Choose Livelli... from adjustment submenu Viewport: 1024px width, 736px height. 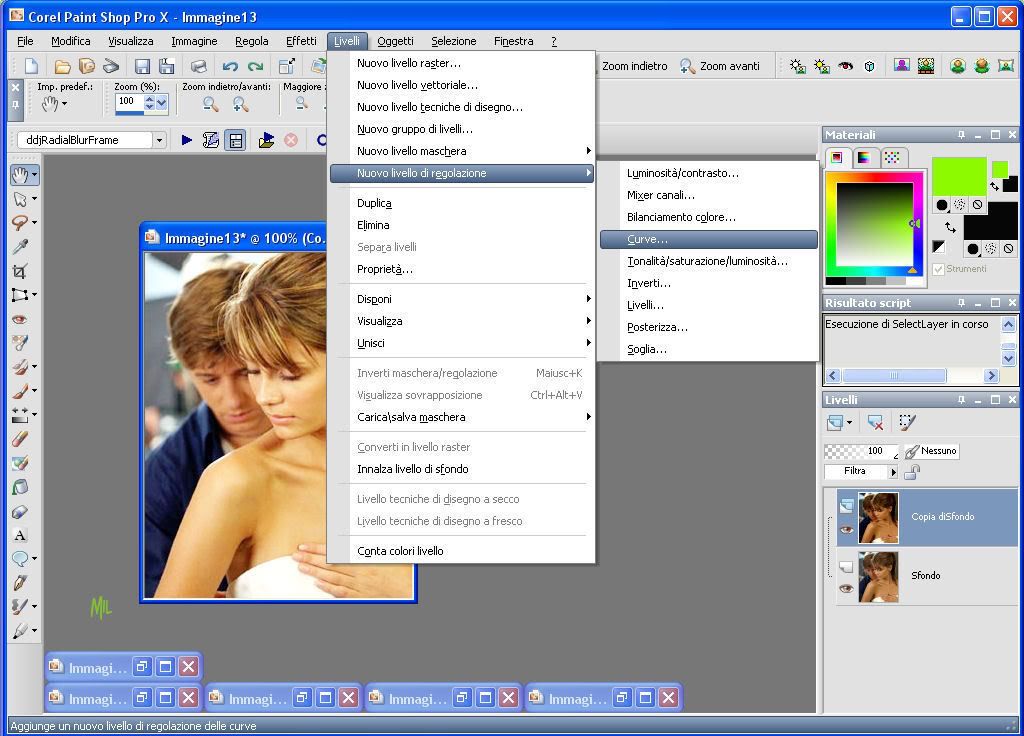[709, 305]
